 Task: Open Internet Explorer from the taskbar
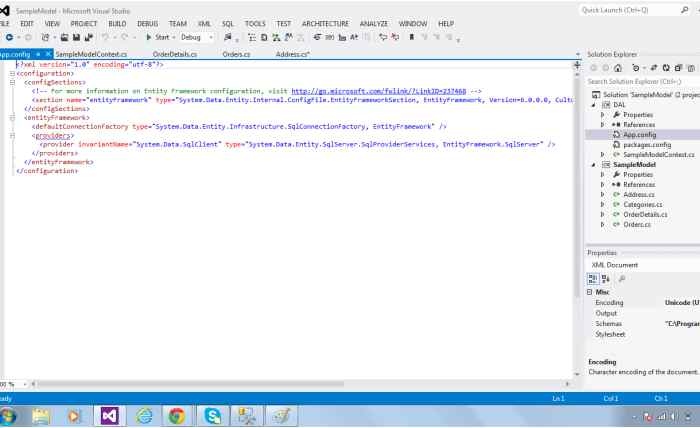point(144,416)
